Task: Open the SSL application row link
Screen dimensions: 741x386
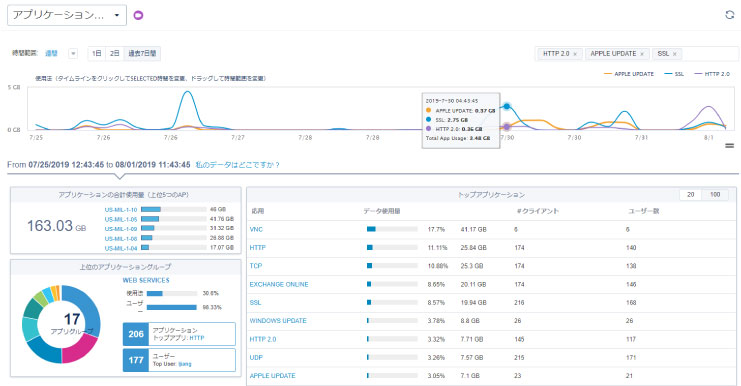Action: coord(255,302)
